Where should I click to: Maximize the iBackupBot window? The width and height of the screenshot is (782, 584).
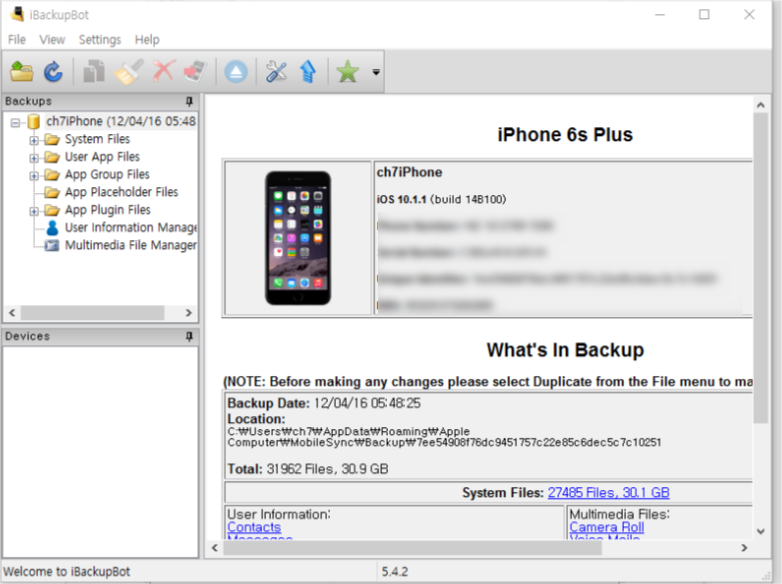pos(704,14)
